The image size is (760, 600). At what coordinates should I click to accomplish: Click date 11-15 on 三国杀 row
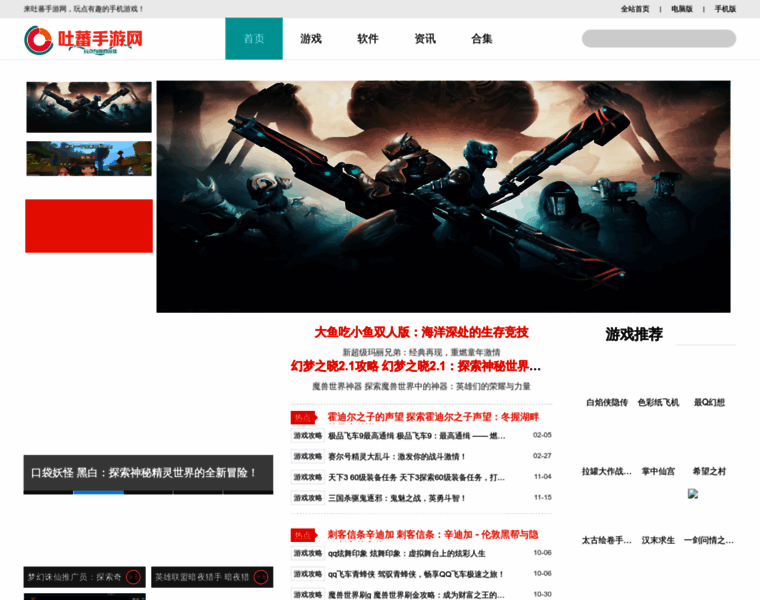pyautogui.click(x=542, y=497)
